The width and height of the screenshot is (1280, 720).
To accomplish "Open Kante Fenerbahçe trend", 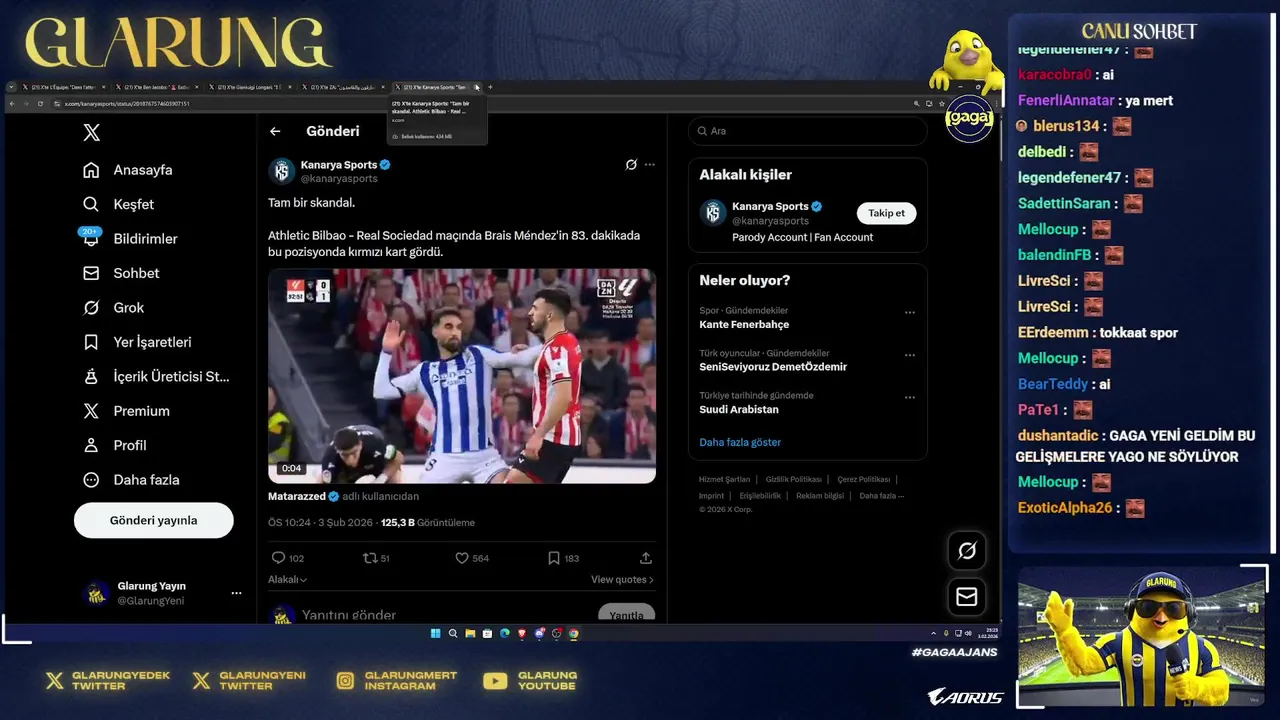I will [744, 325].
